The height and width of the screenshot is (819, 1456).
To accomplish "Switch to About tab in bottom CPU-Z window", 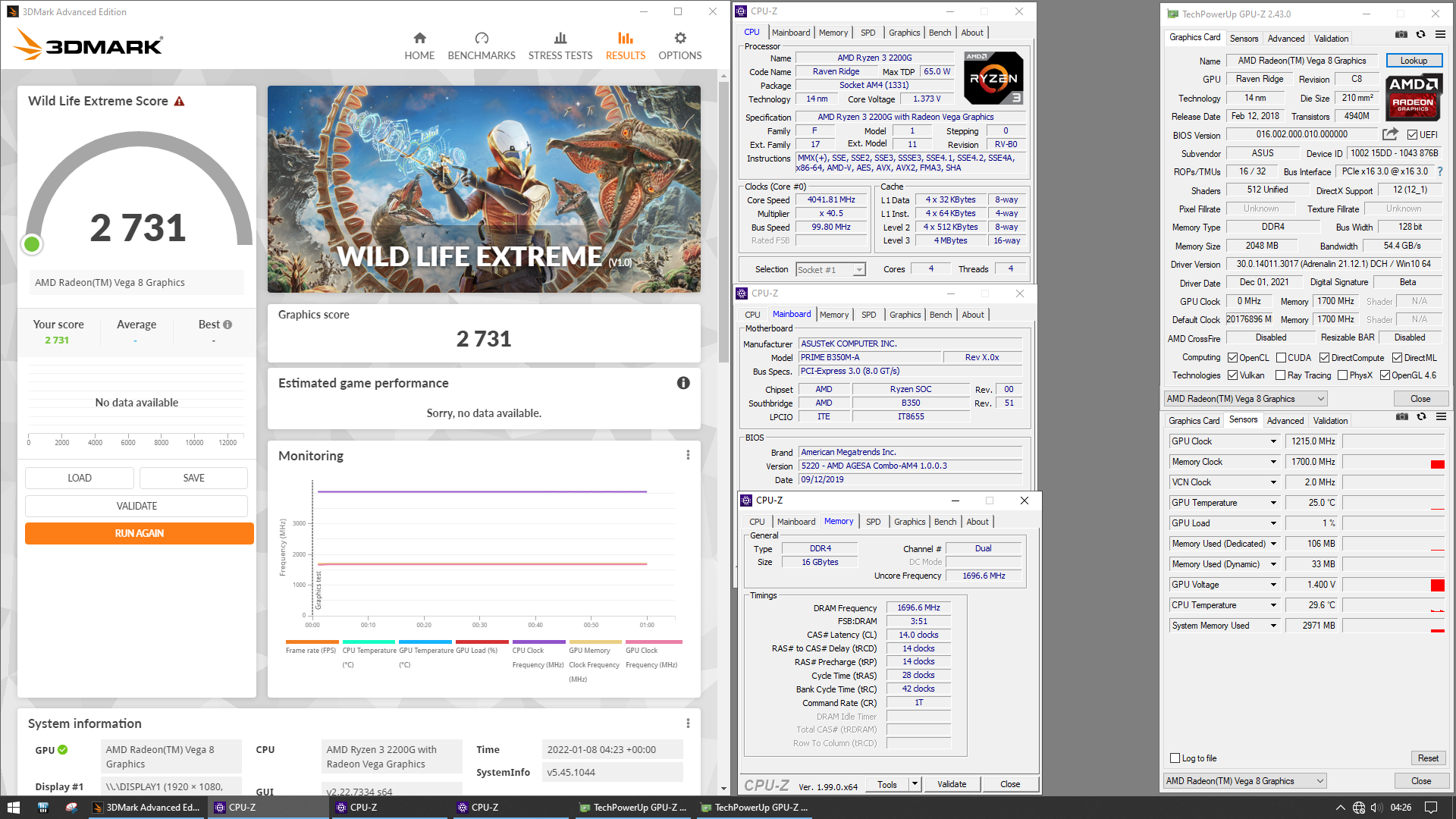I will click(x=977, y=522).
